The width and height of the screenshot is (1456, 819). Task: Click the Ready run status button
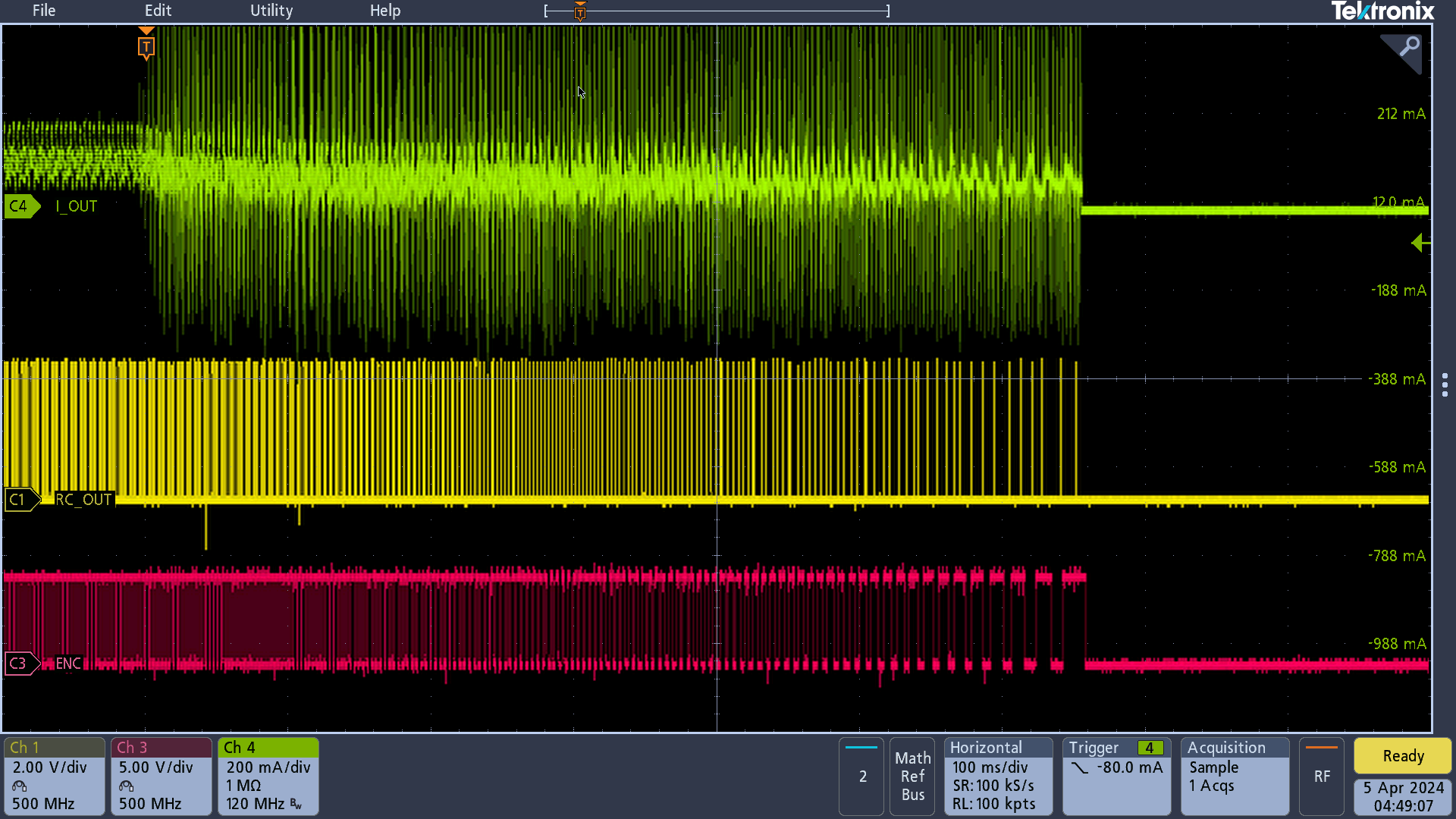[1402, 756]
